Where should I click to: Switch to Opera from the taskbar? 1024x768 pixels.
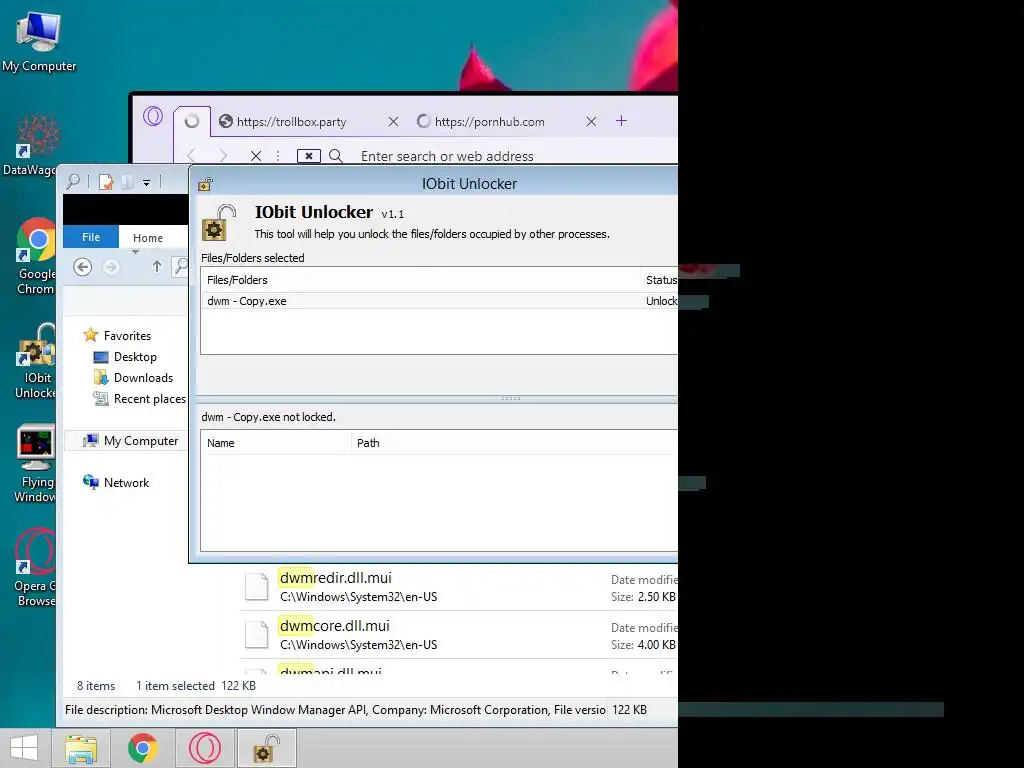pos(204,748)
